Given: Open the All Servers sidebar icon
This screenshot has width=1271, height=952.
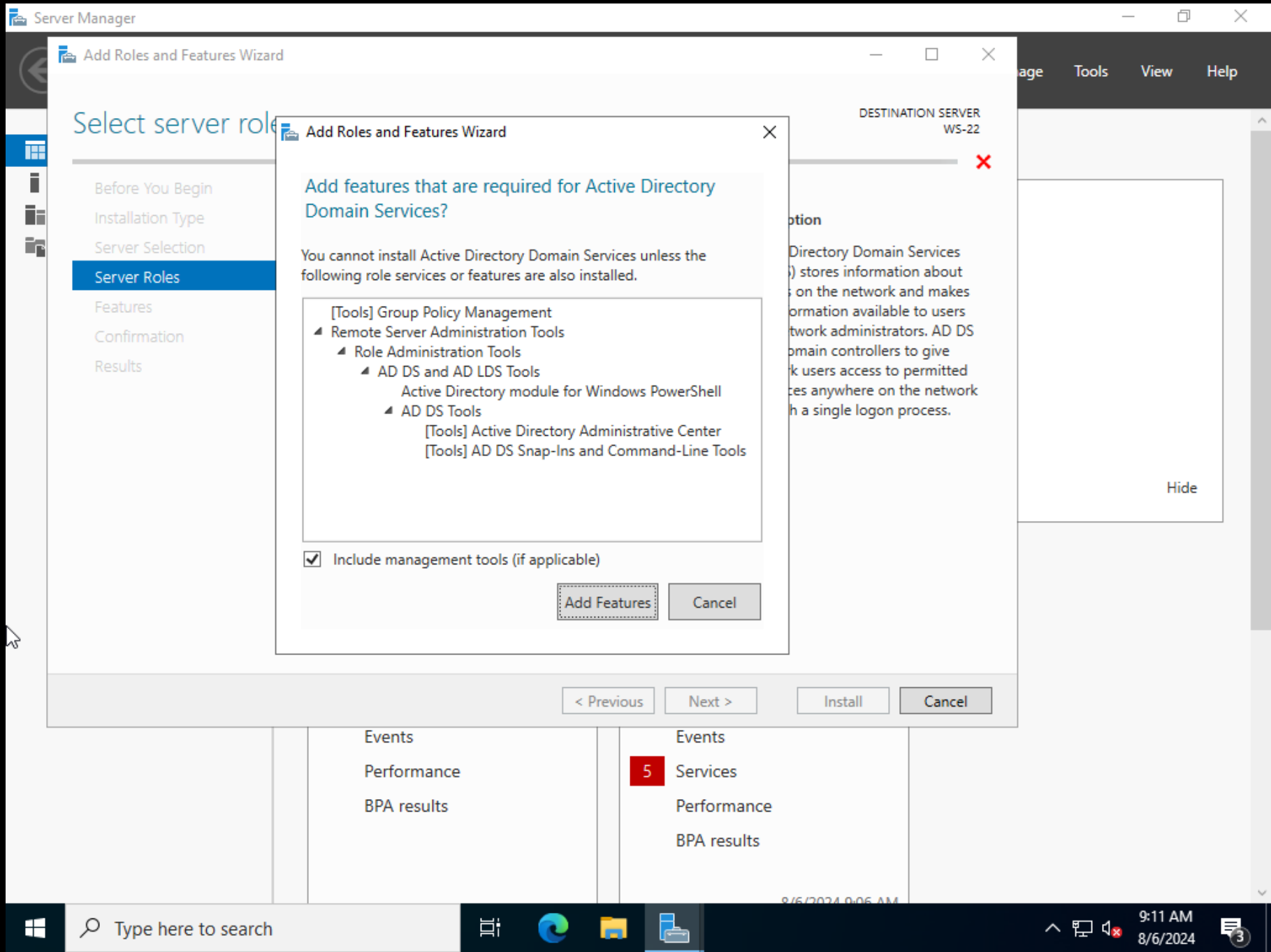Looking at the screenshot, I should 35,215.
